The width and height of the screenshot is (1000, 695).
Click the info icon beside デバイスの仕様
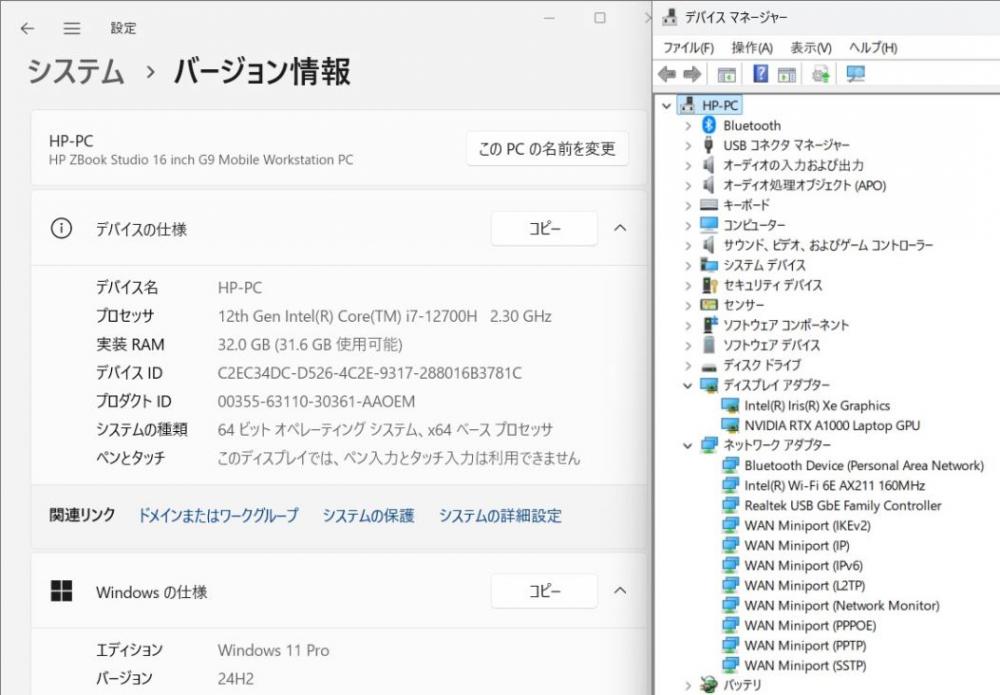click(x=61, y=228)
